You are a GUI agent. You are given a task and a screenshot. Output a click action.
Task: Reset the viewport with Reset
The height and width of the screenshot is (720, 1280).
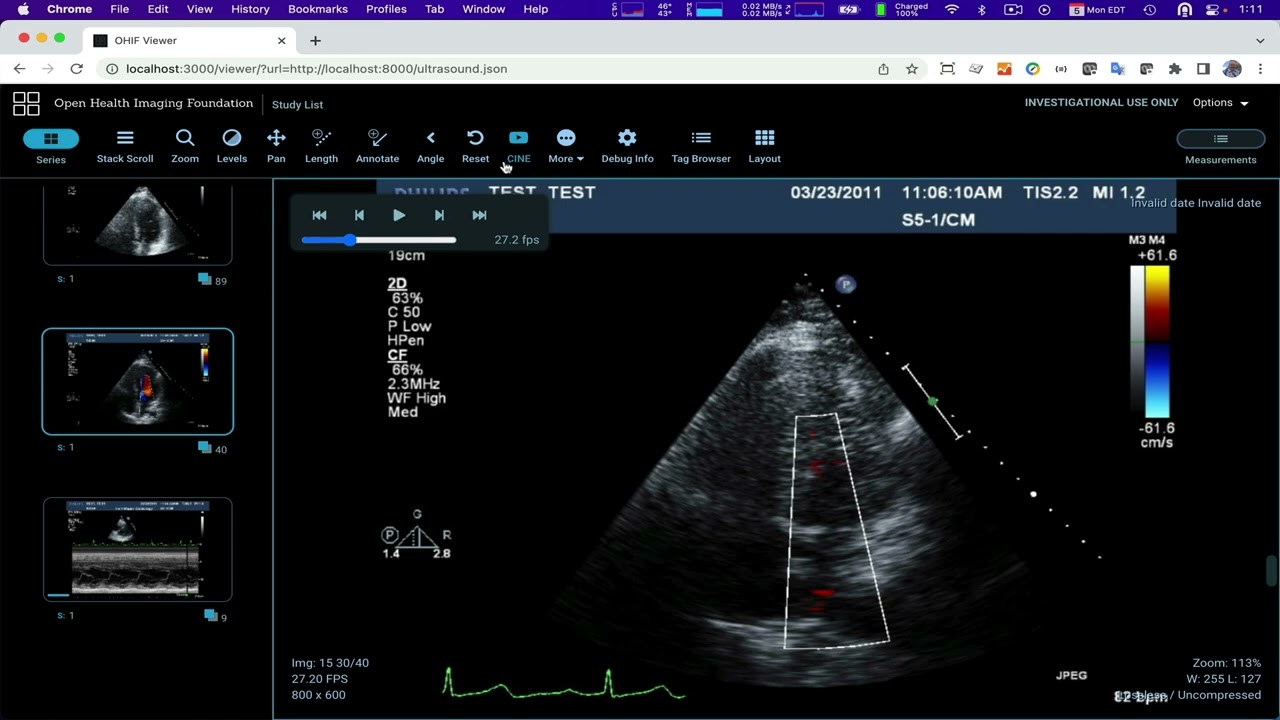[475, 146]
